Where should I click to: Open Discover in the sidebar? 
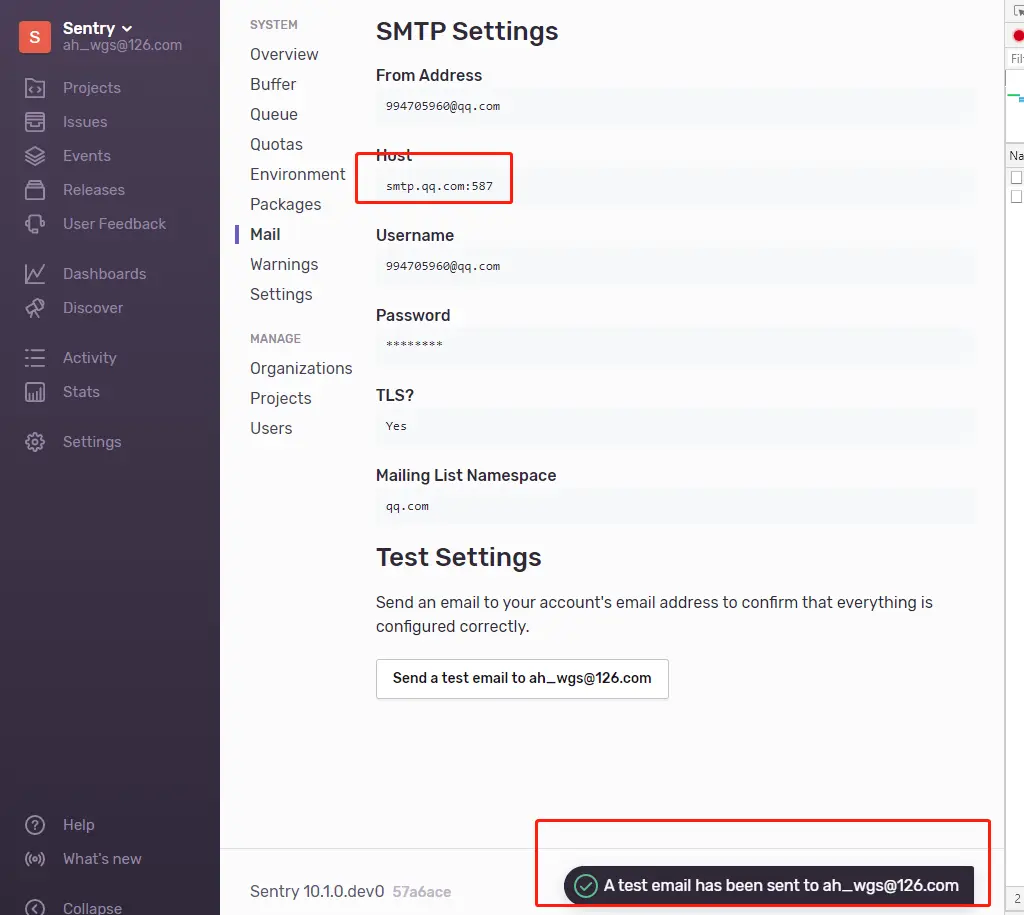(x=93, y=308)
